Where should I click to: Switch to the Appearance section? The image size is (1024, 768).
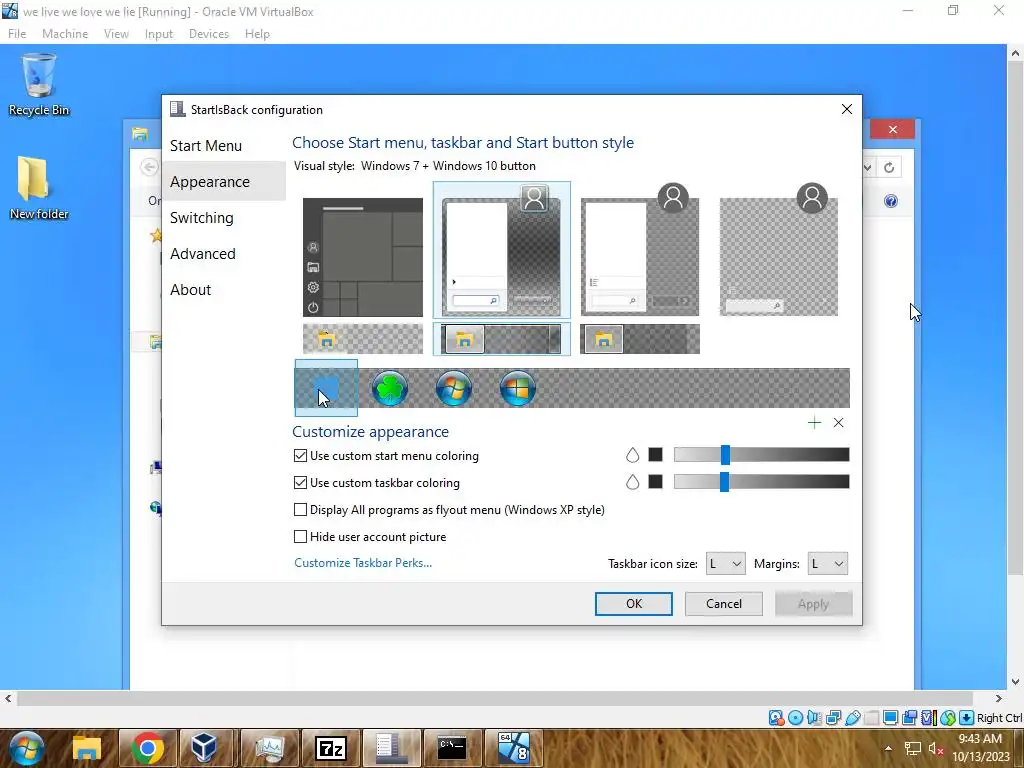pos(210,182)
